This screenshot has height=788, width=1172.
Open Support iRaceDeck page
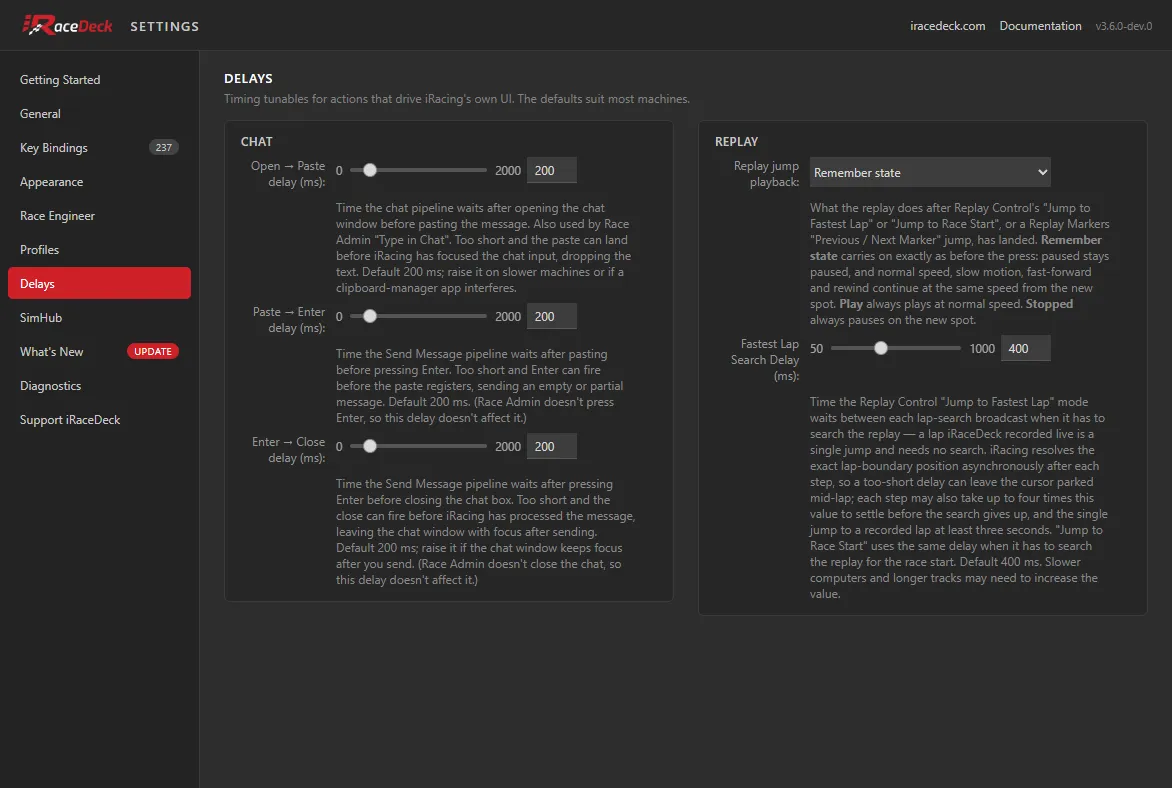(x=99, y=419)
